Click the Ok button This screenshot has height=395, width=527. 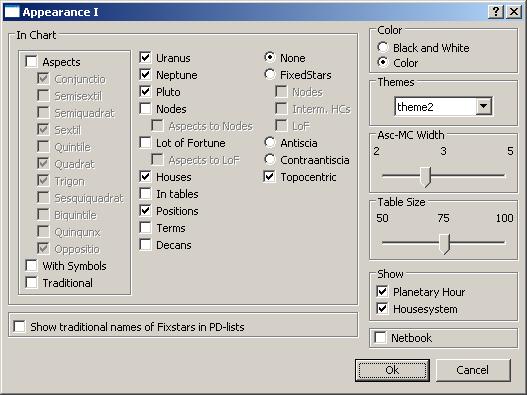(x=392, y=370)
